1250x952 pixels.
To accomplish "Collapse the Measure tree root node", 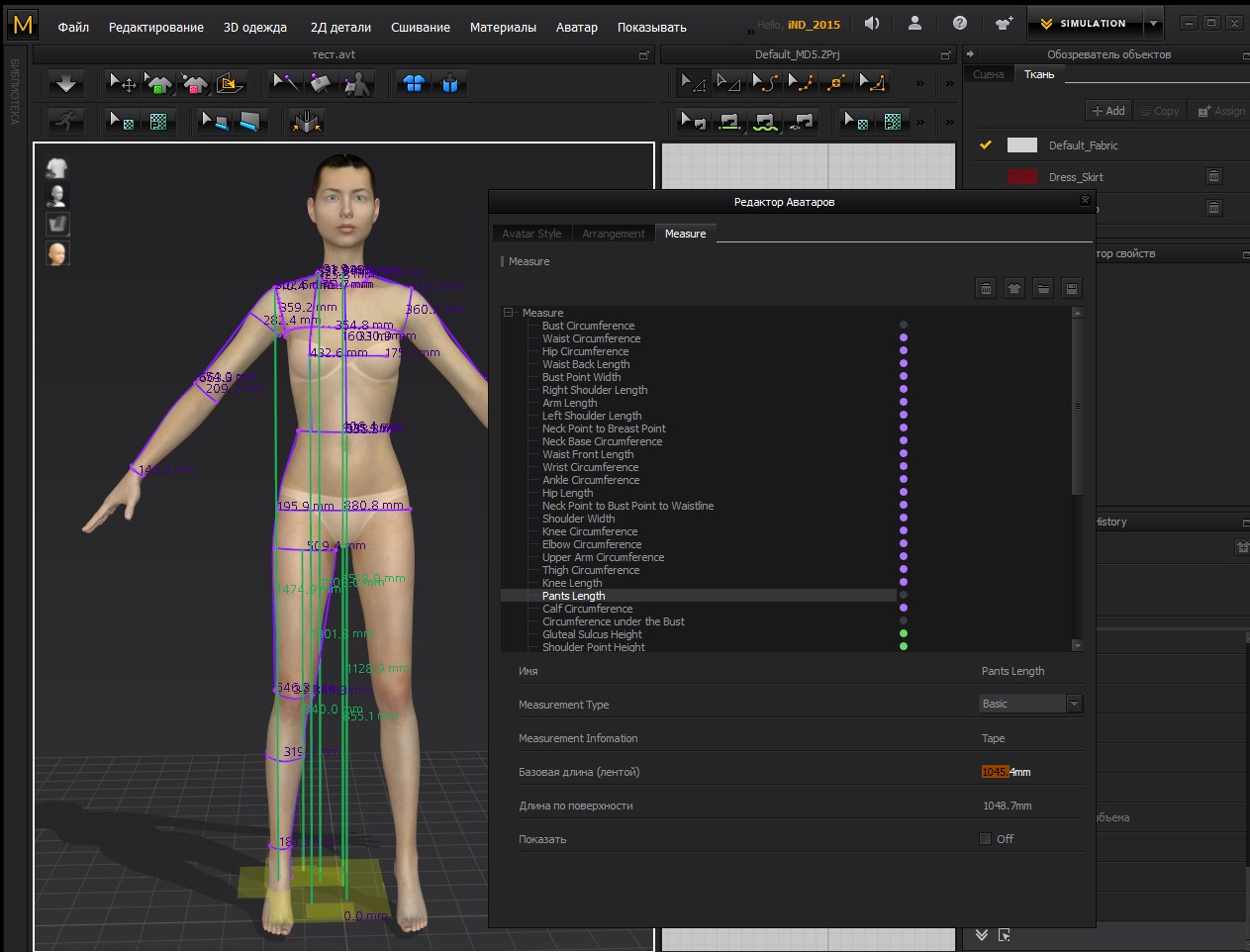I will 509,313.
